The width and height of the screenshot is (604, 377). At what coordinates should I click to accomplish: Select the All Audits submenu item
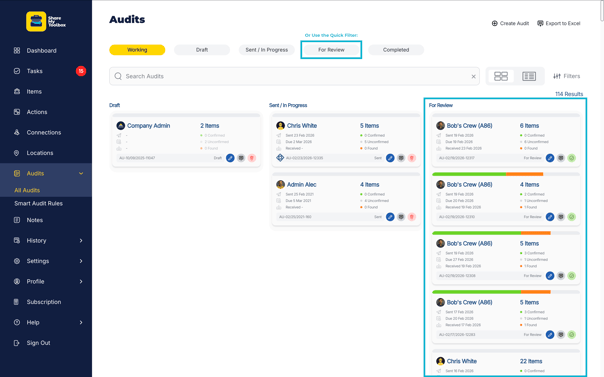27,190
